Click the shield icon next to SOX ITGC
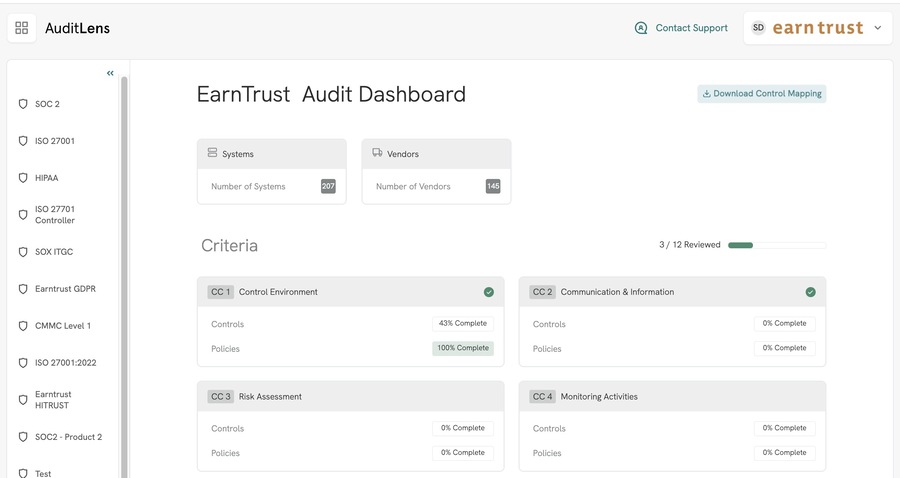Image resolution: width=900 pixels, height=478 pixels. [x=23, y=252]
